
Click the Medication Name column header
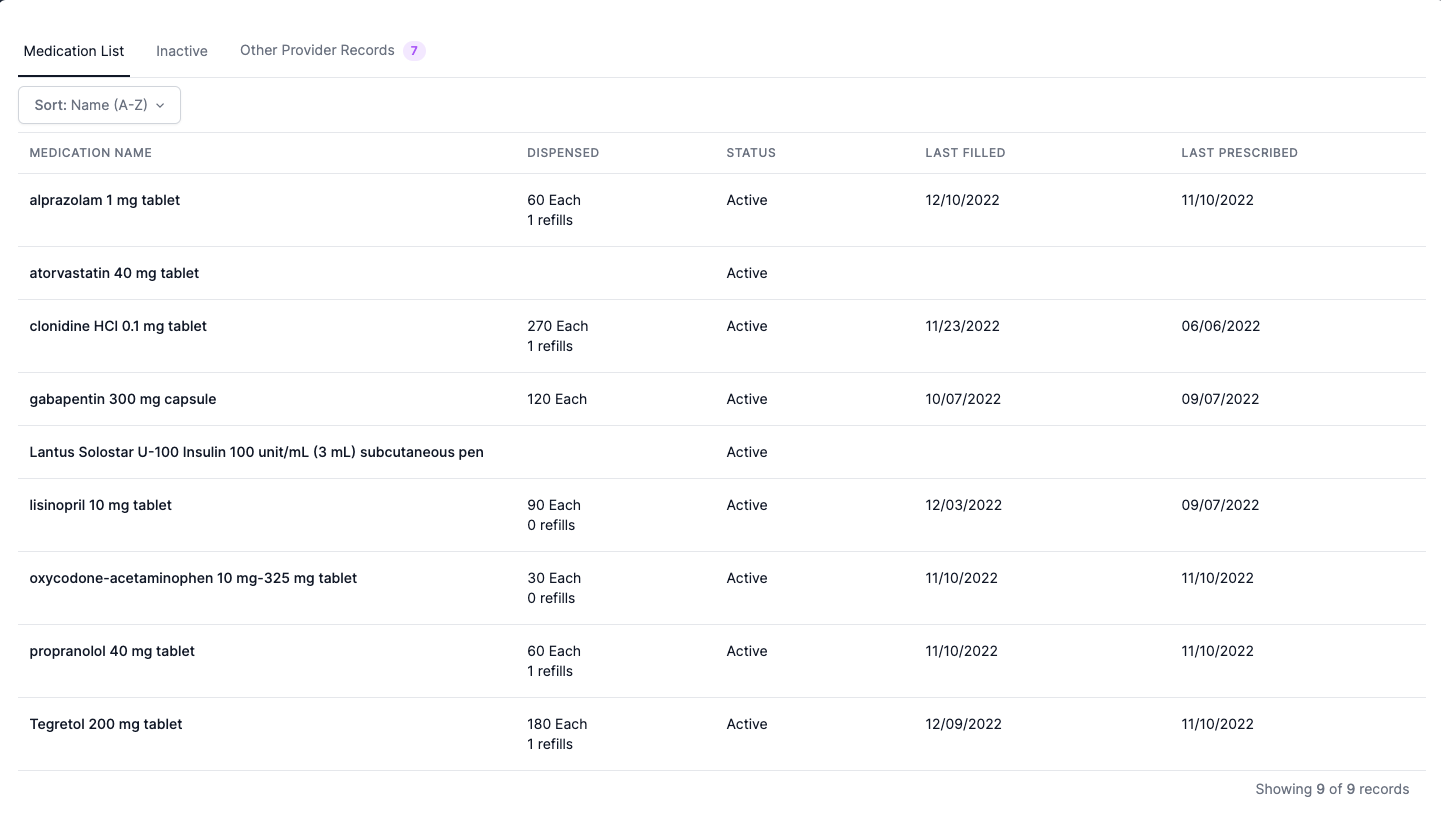coord(91,153)
